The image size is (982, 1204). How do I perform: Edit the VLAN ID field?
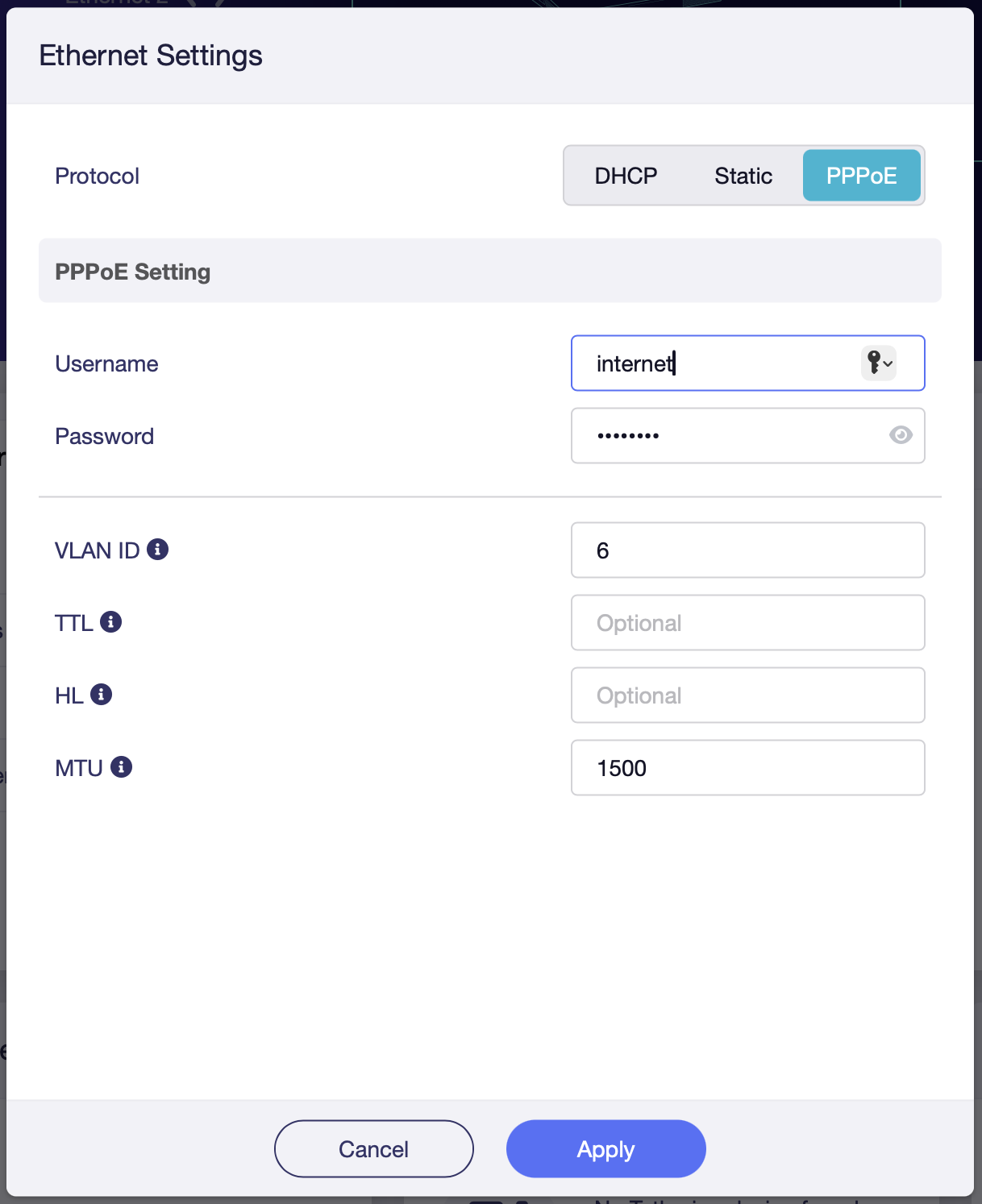tap(747, 550)
